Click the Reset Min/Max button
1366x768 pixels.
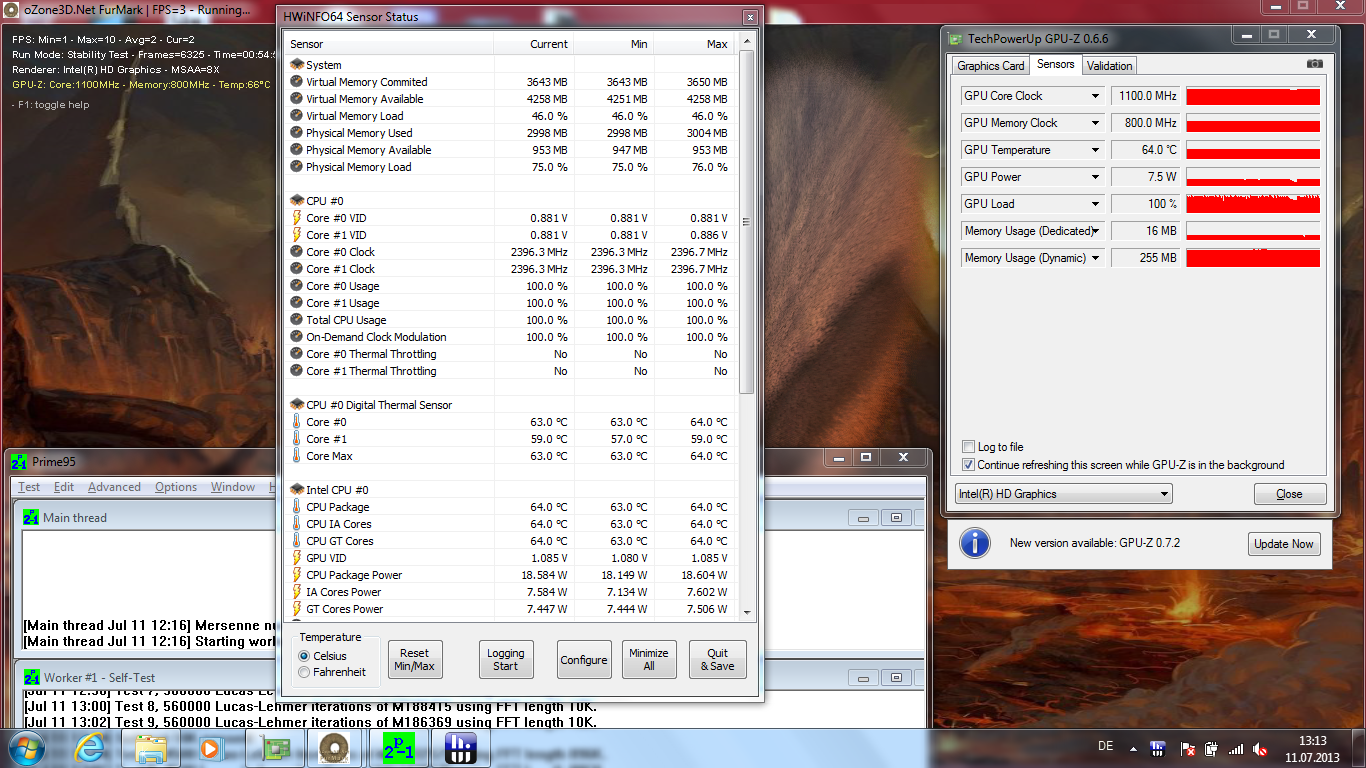click(x=415, y=660)
